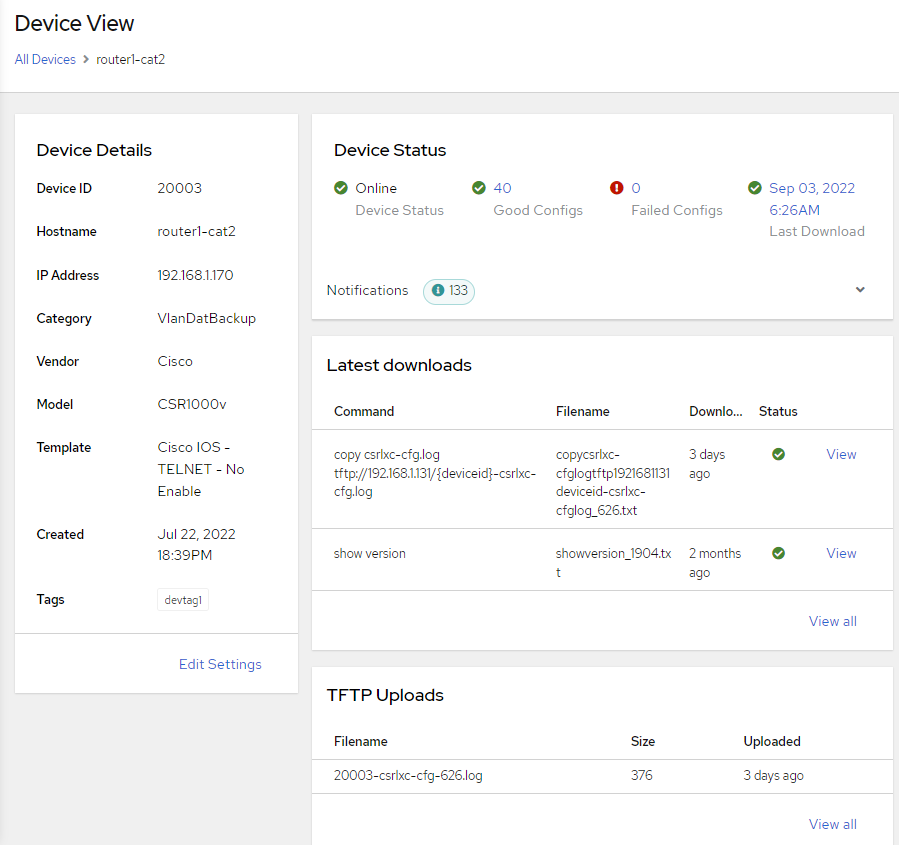The image size is (899, 845).
Task: Click the Created date Jul 22, 2022
Action: (196, 545)
